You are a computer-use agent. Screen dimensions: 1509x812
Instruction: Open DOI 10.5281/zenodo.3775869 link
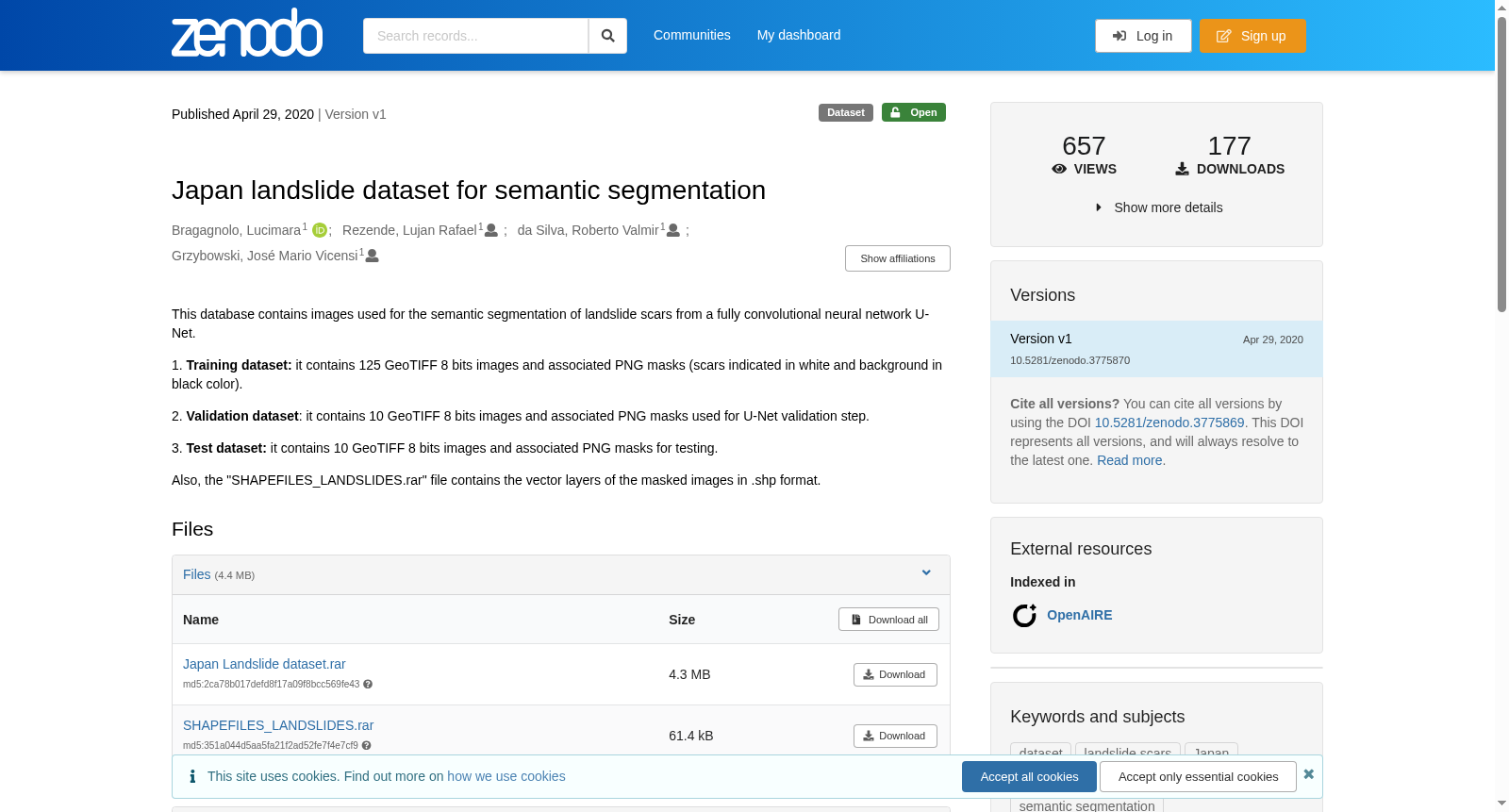[x=1169, y=423]
